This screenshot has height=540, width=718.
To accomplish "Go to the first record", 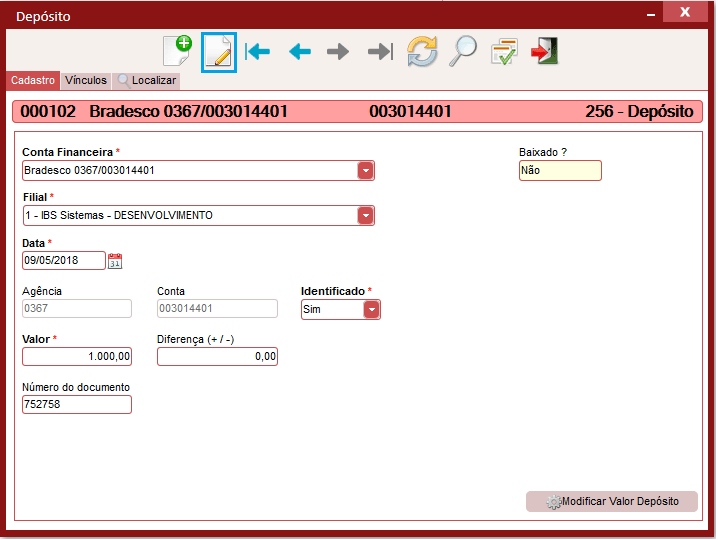I will (x=257, y=51).
